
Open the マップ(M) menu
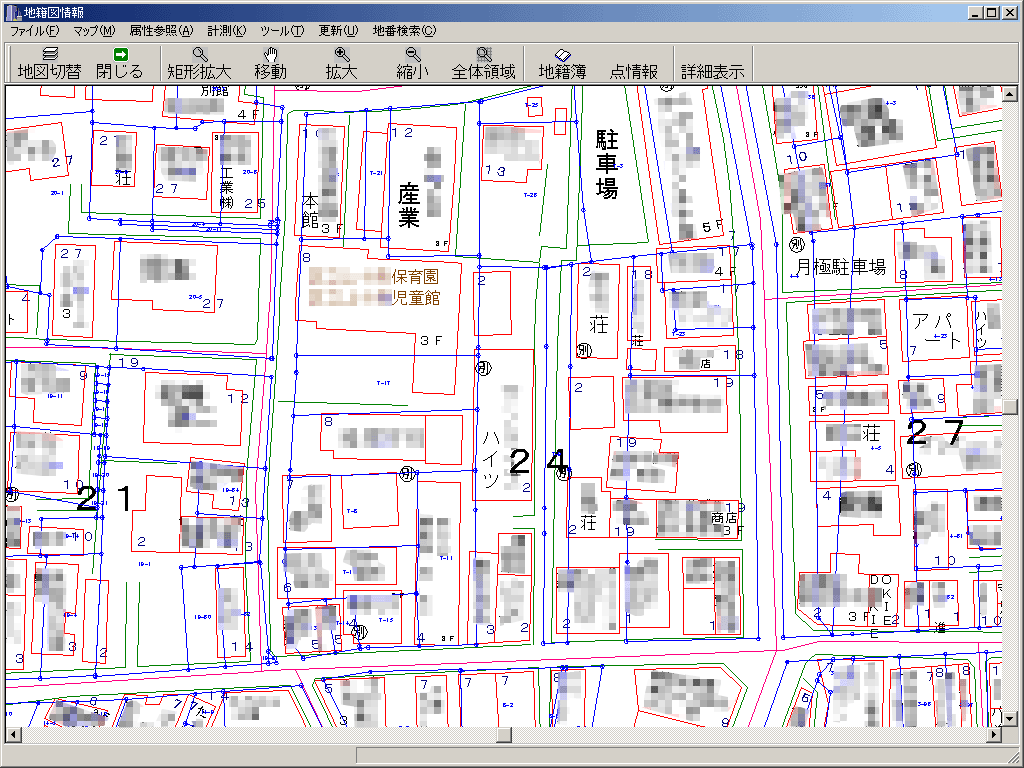[94, 31]
